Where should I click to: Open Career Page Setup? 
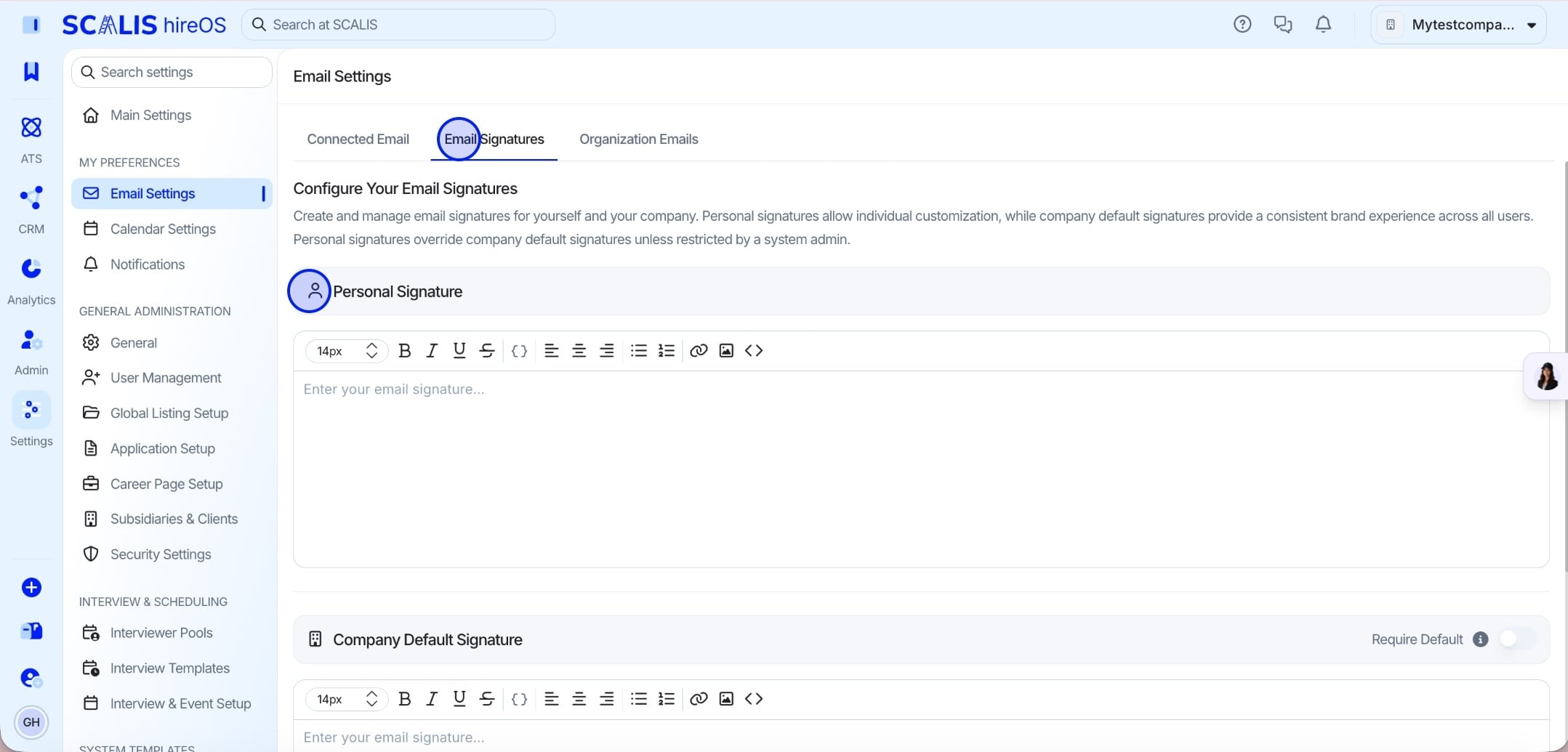[172, 484]
